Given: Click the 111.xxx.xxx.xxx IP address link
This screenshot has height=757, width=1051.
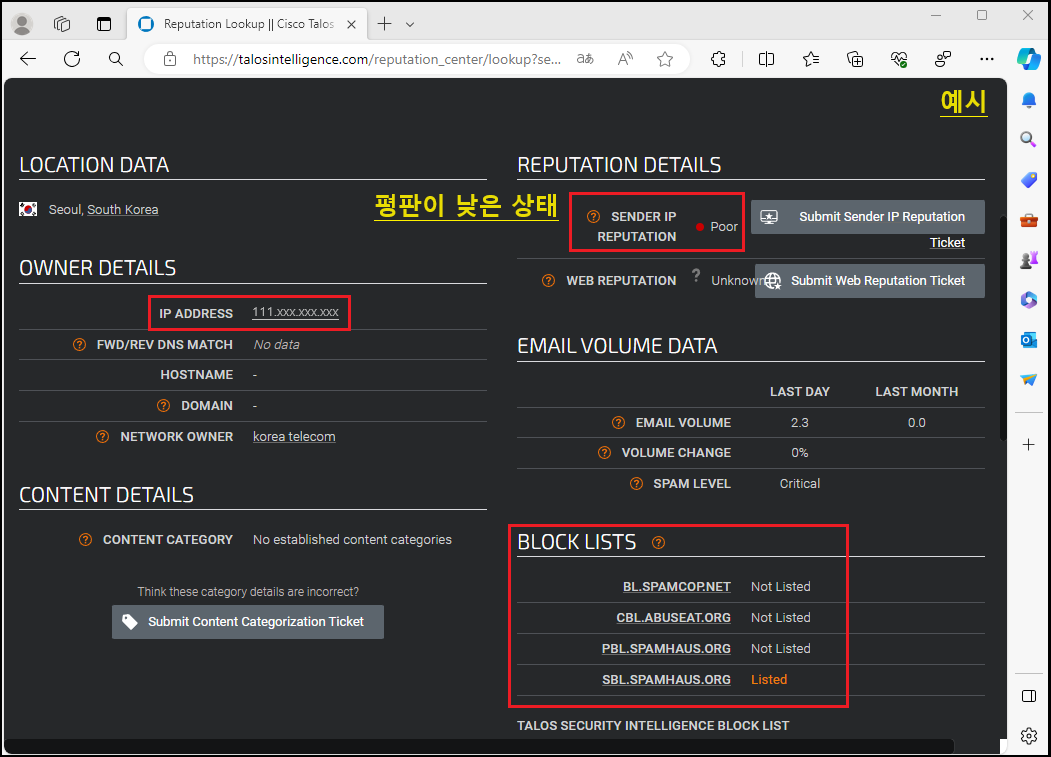Looking at the screenshot, I should pyautogui.click(x=296, y=312).
